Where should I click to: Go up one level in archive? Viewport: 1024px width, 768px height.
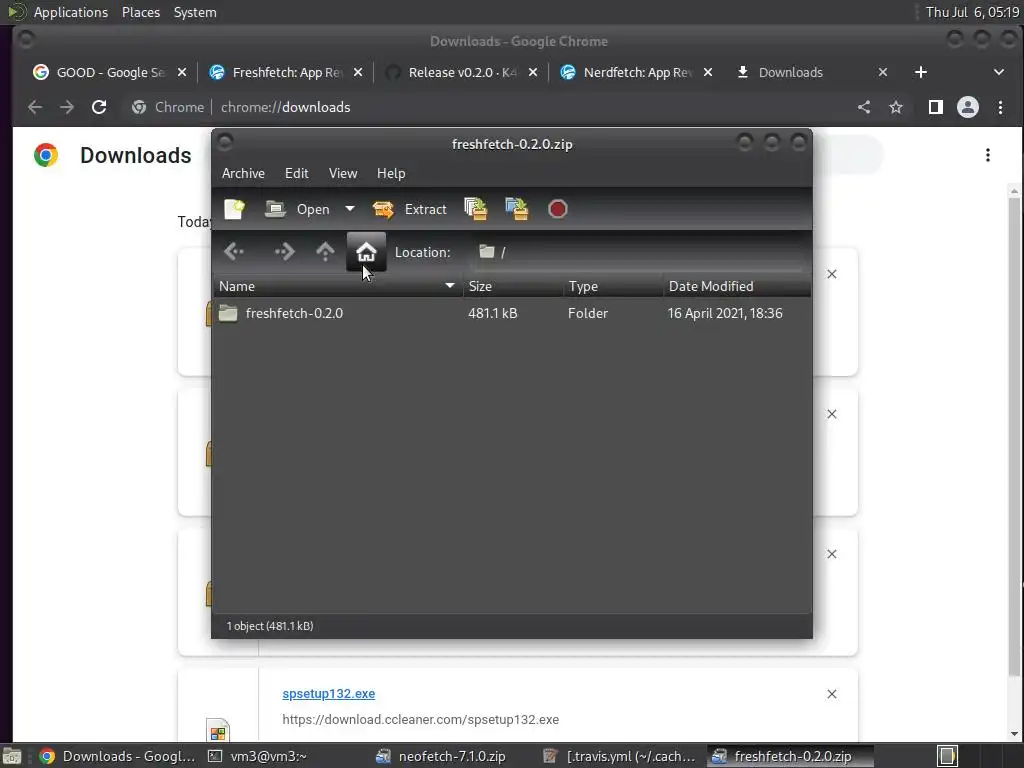(325, 252)
